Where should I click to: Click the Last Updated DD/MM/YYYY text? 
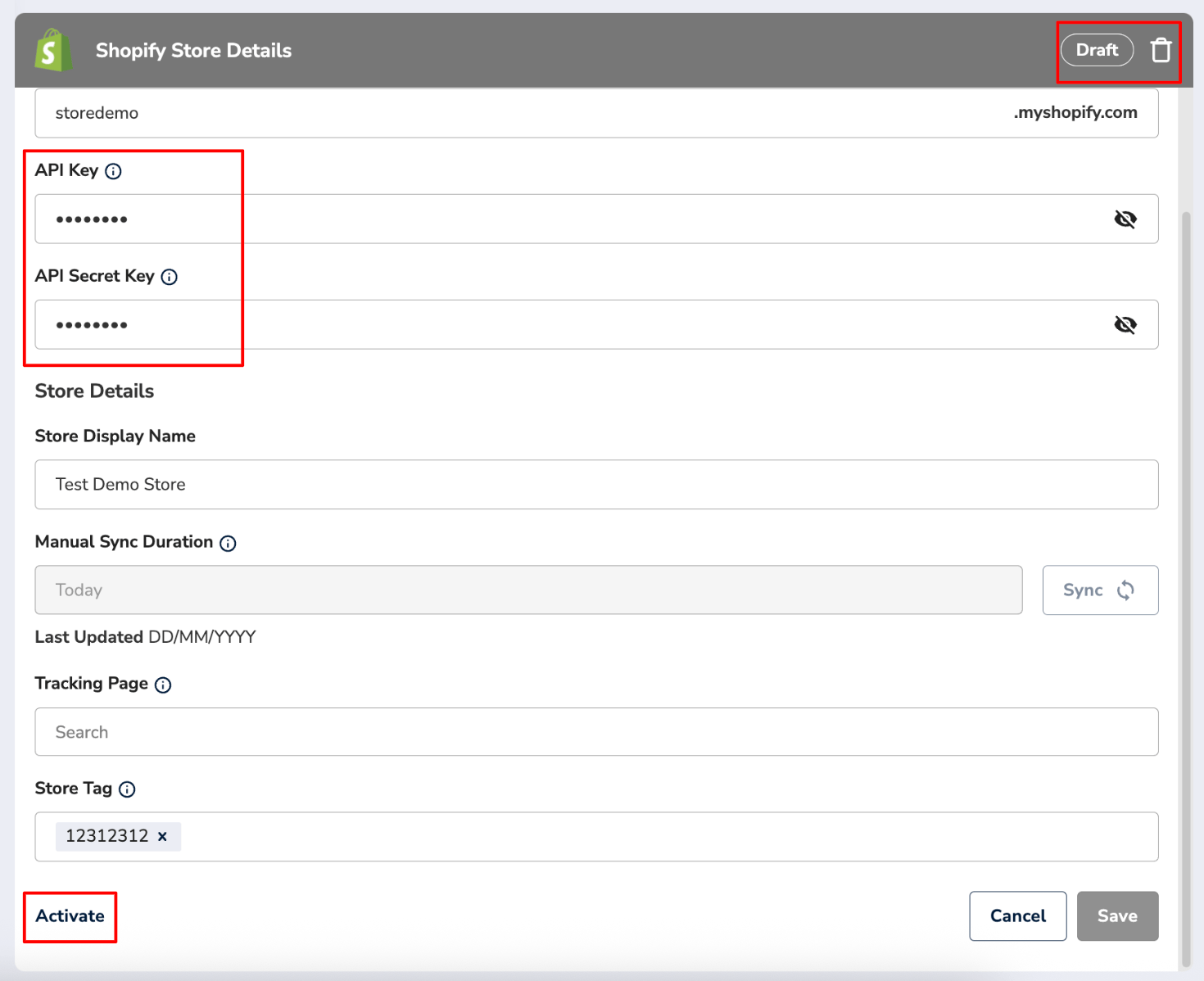[146, 637]
